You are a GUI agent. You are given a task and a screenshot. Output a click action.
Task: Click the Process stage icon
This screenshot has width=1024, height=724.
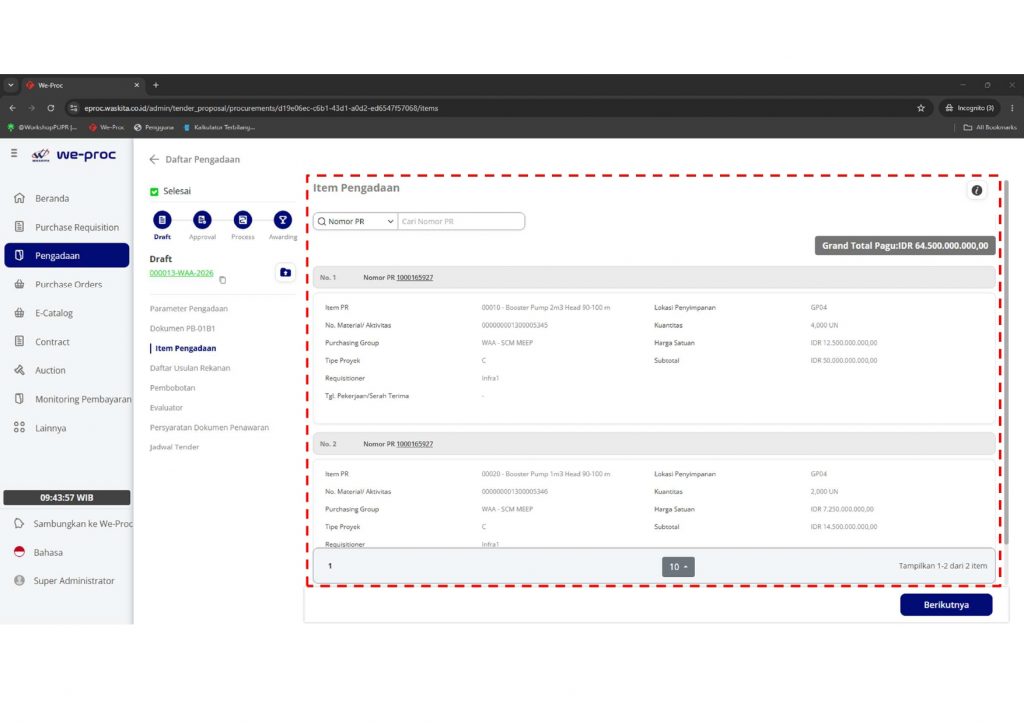point(242,220)
